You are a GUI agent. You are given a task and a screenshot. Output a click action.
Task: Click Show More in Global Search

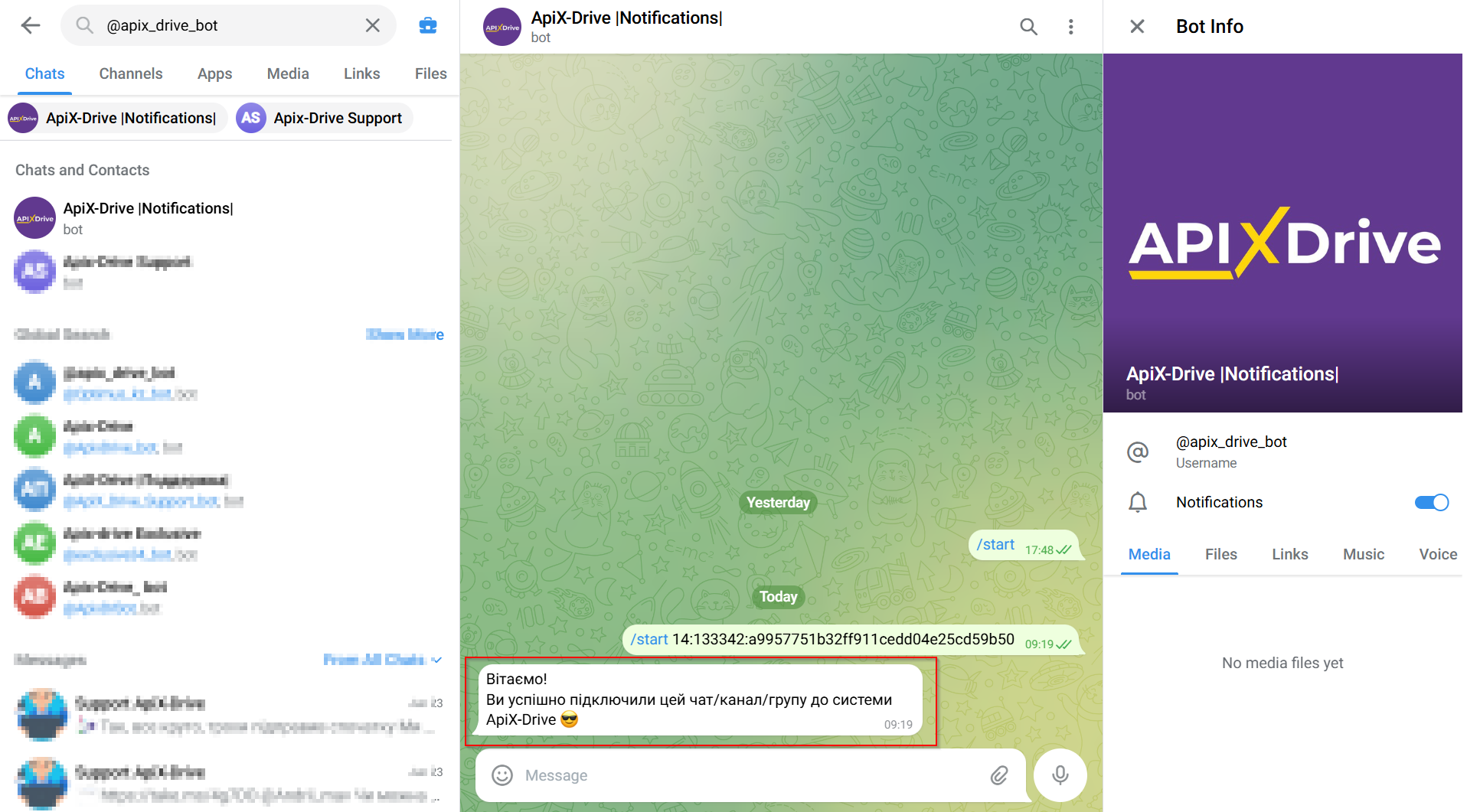click(x=404, y=334)
